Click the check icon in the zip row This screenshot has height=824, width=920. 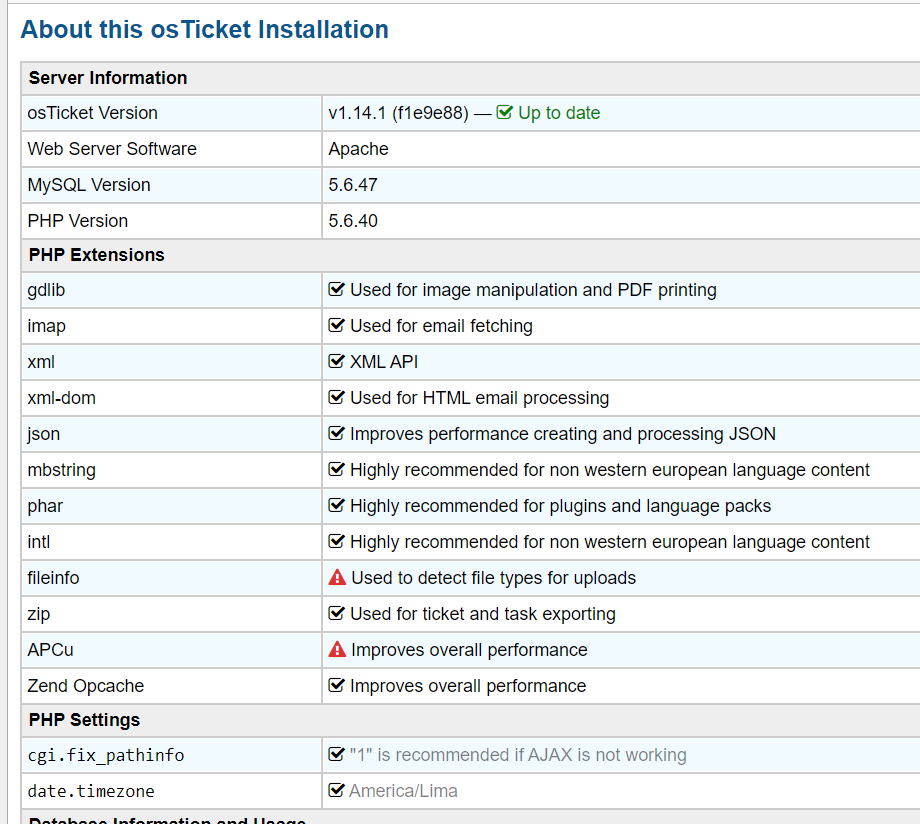336,613
